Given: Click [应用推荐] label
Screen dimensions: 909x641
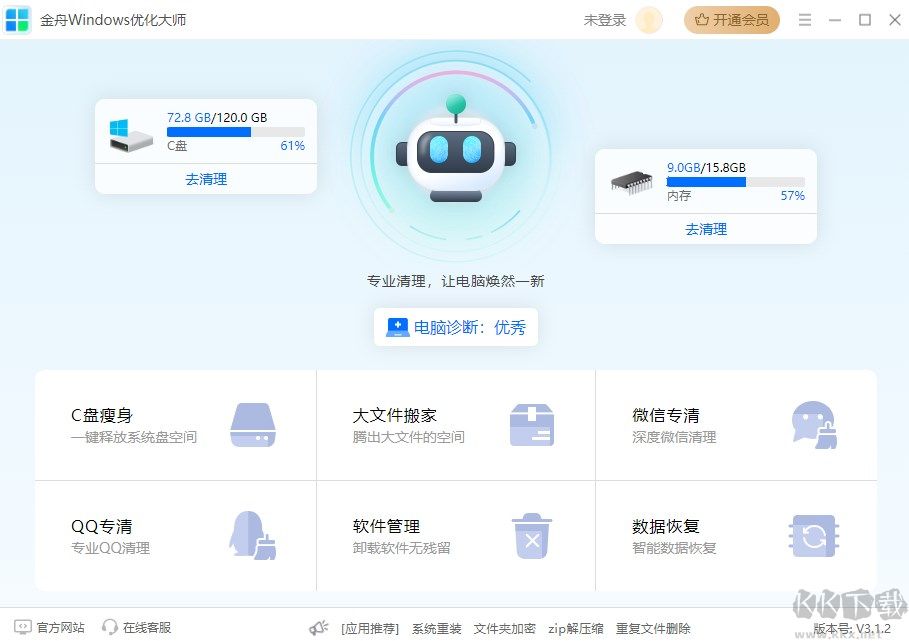Looking at the screenshot, I should pyautogui.click(x=370, y=628).
